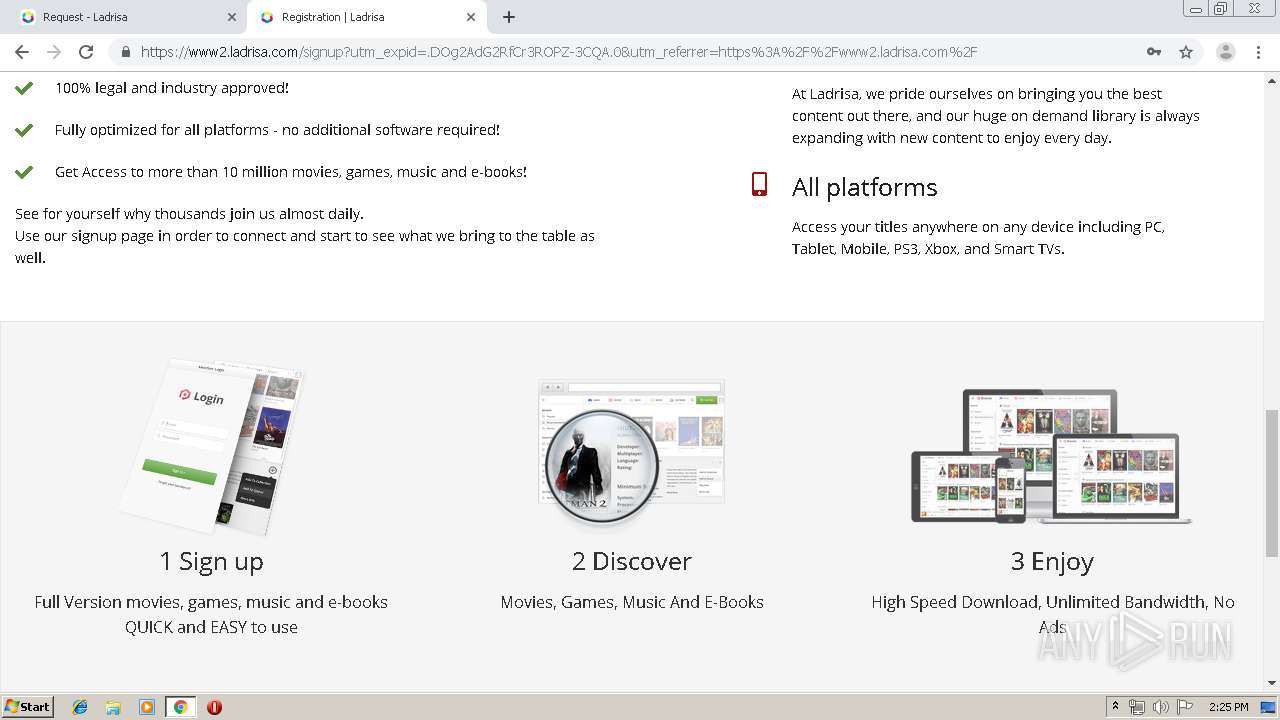Click 'Movies, Games, Music And E-Books' text
The height and width of the screenshot is (720, 1280).
632,602
